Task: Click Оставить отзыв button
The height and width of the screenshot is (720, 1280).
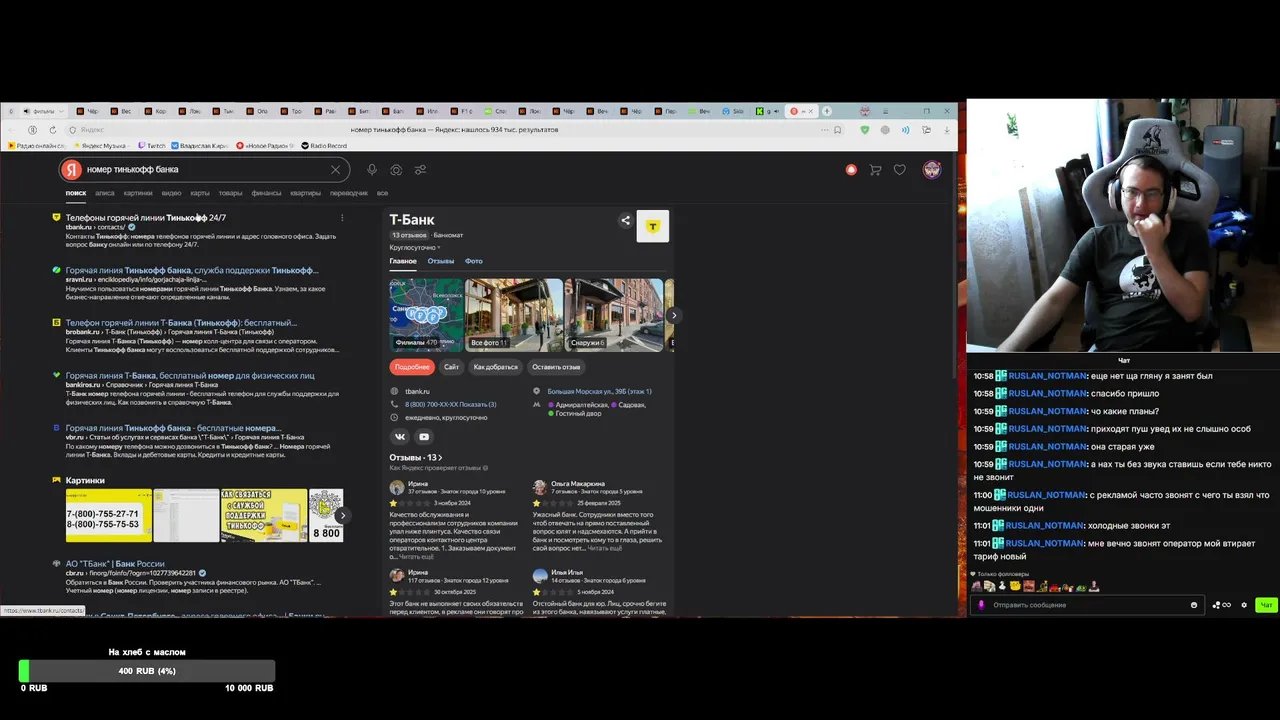Action: 556,367
